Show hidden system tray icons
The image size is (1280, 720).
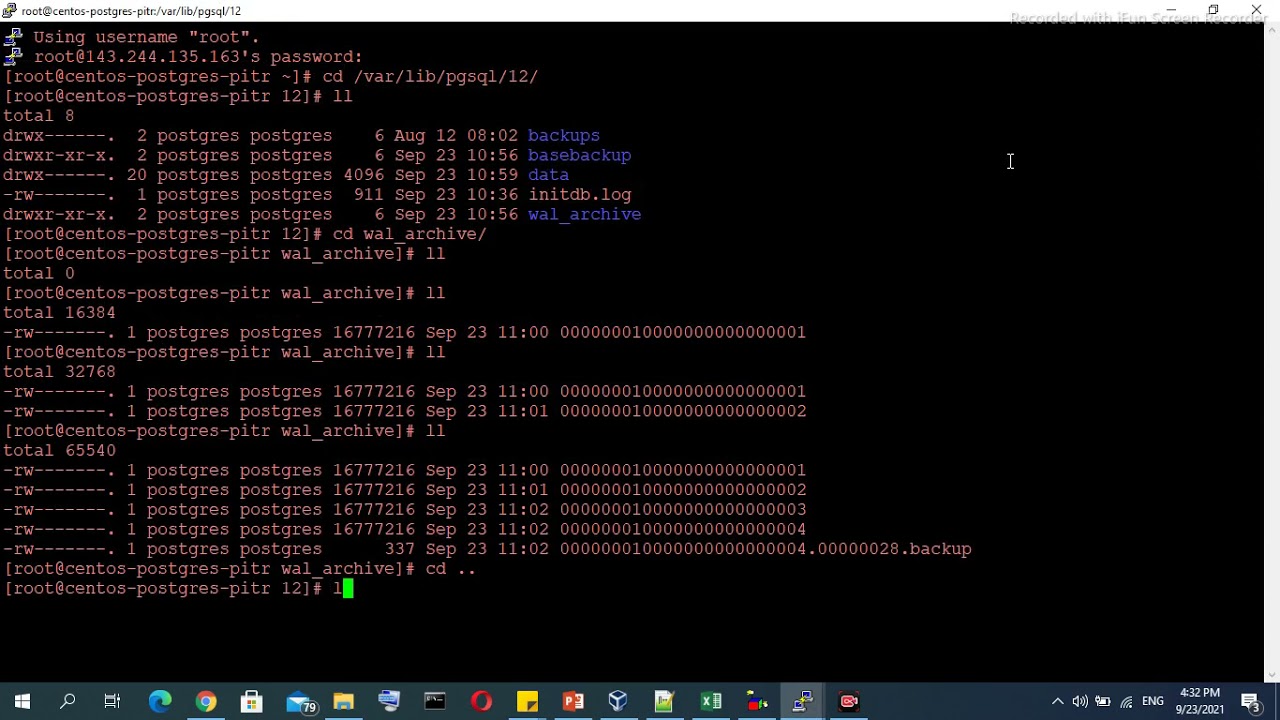coord(1057,701)
